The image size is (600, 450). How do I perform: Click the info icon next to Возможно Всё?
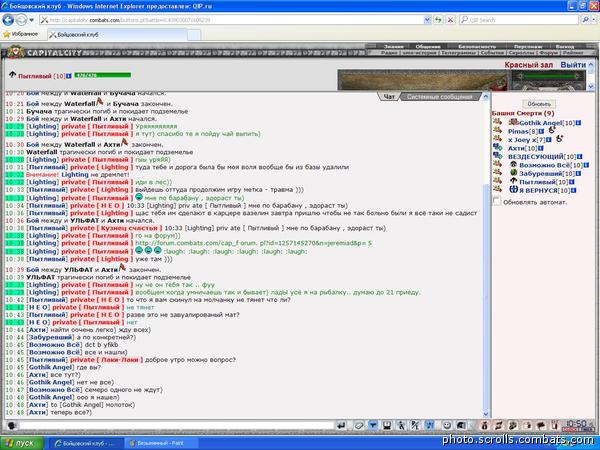point(586,165)
